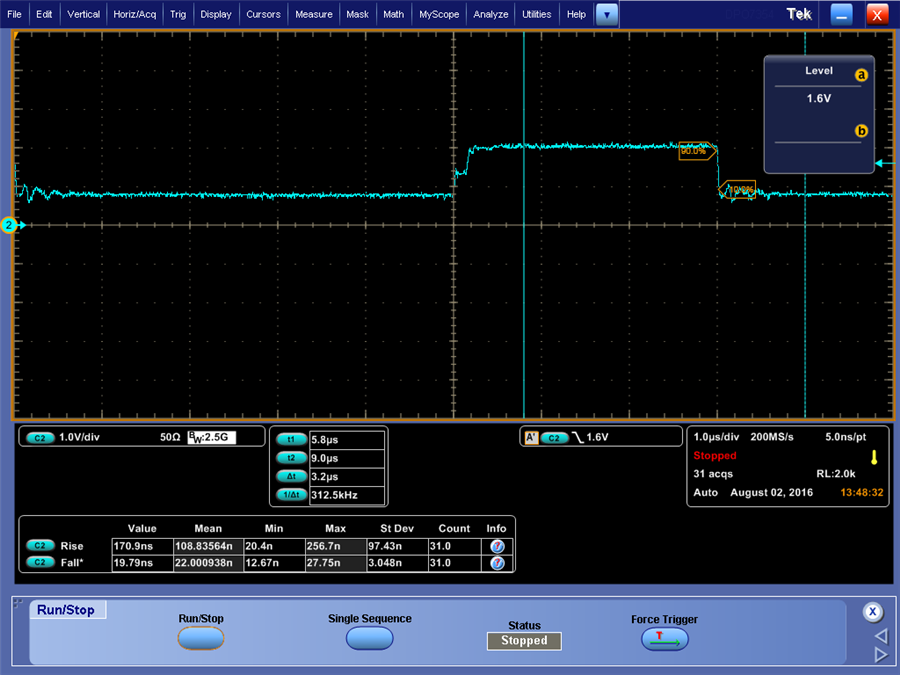Click the Rise St Dev 97.43n cell

pos(397,546)
